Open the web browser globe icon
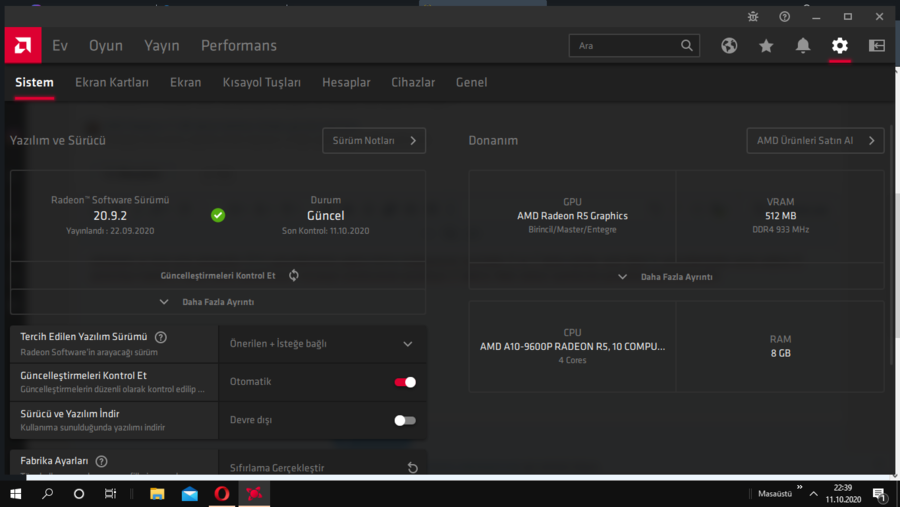Image resolution: width=900 pixels, height=507 pixels. pos(729,45)
